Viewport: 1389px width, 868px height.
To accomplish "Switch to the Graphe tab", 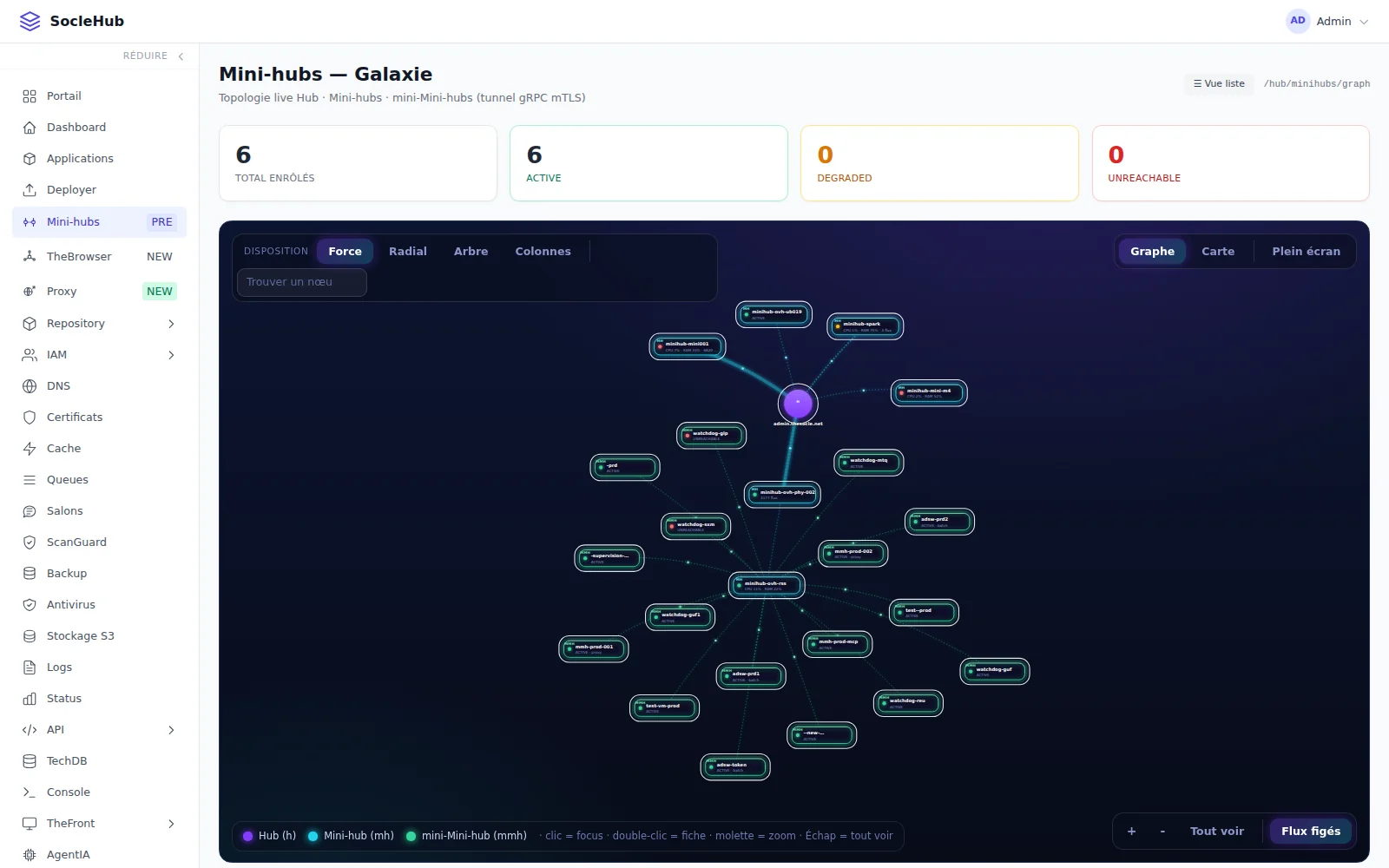I will [1152, 252].
